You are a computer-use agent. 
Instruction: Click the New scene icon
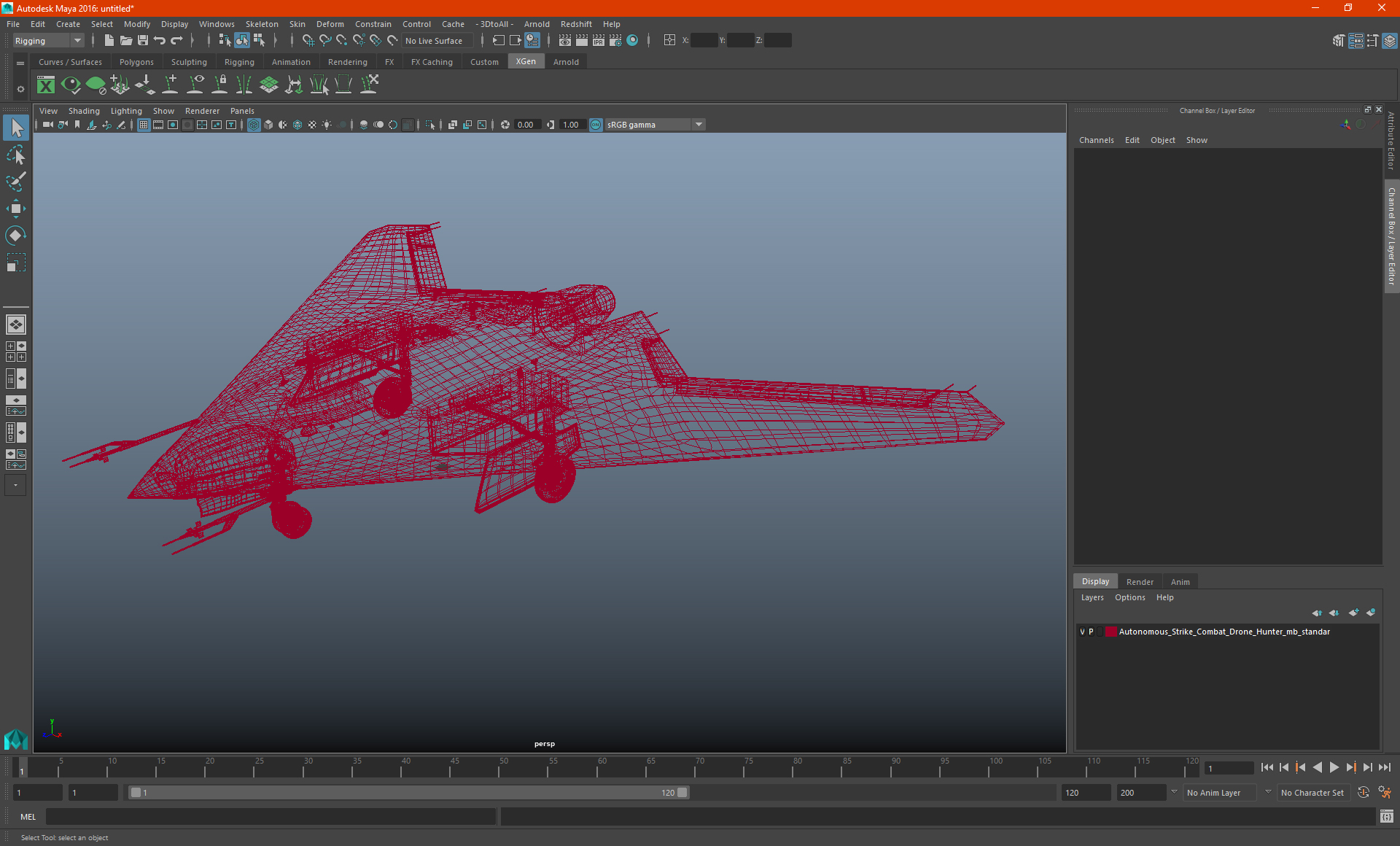(109, 40)
